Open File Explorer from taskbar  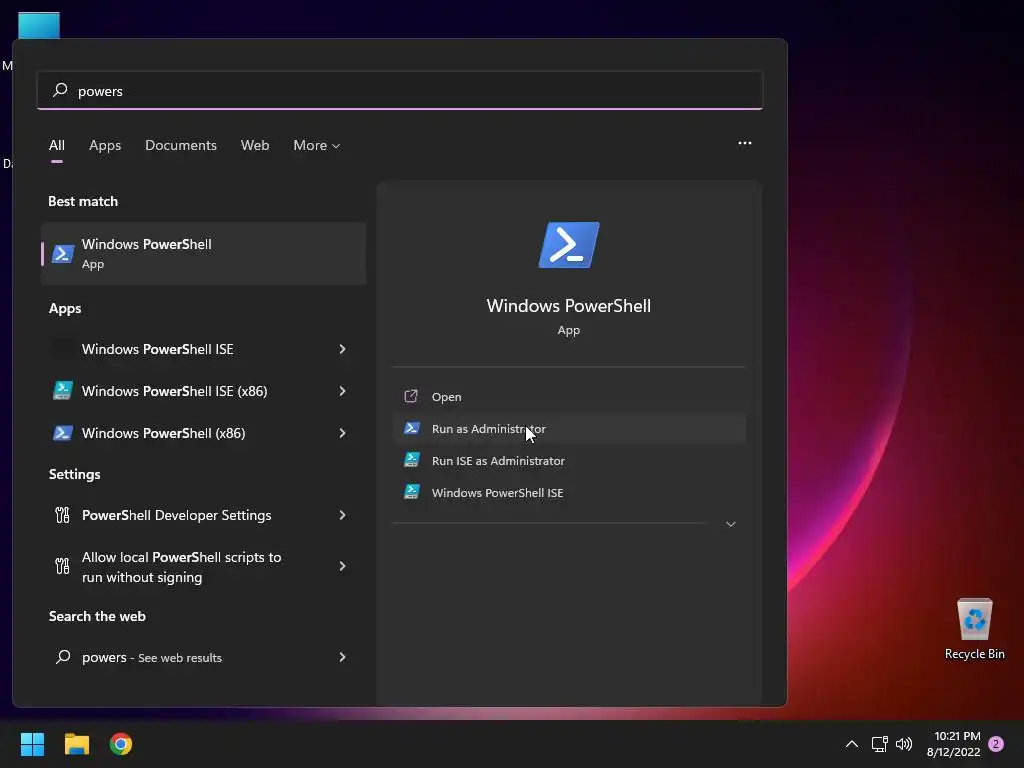[76, 744]
